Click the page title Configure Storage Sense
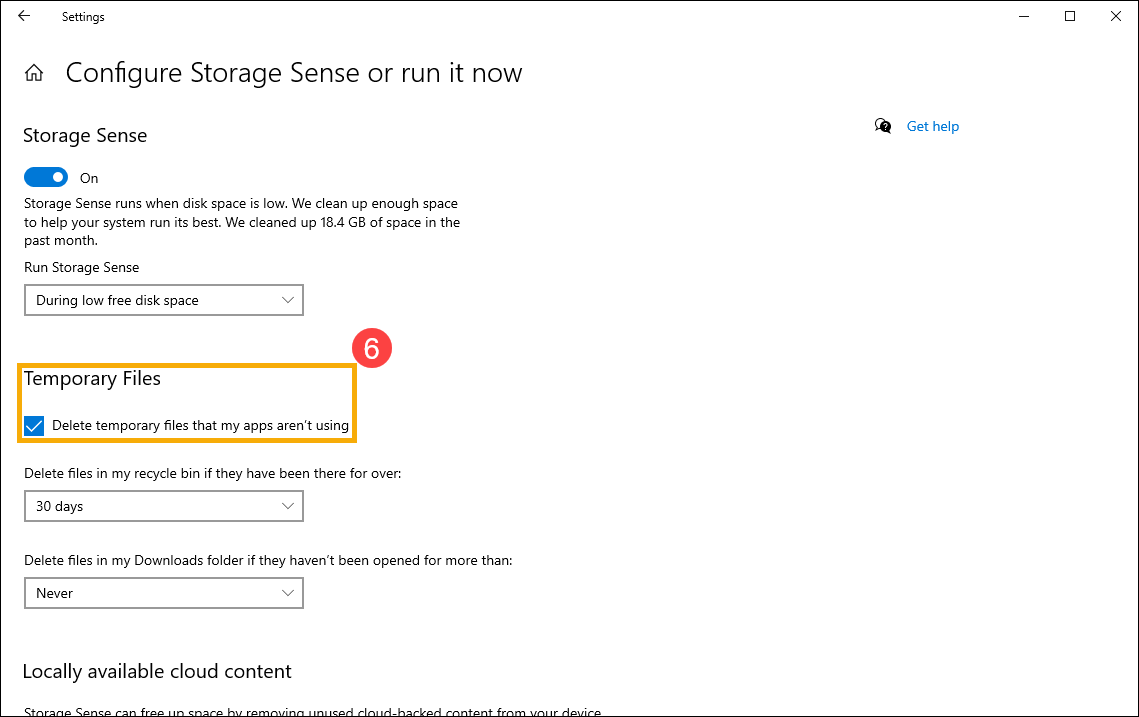The width and height of the screenshot is (1139, 717). click(294, 73)
